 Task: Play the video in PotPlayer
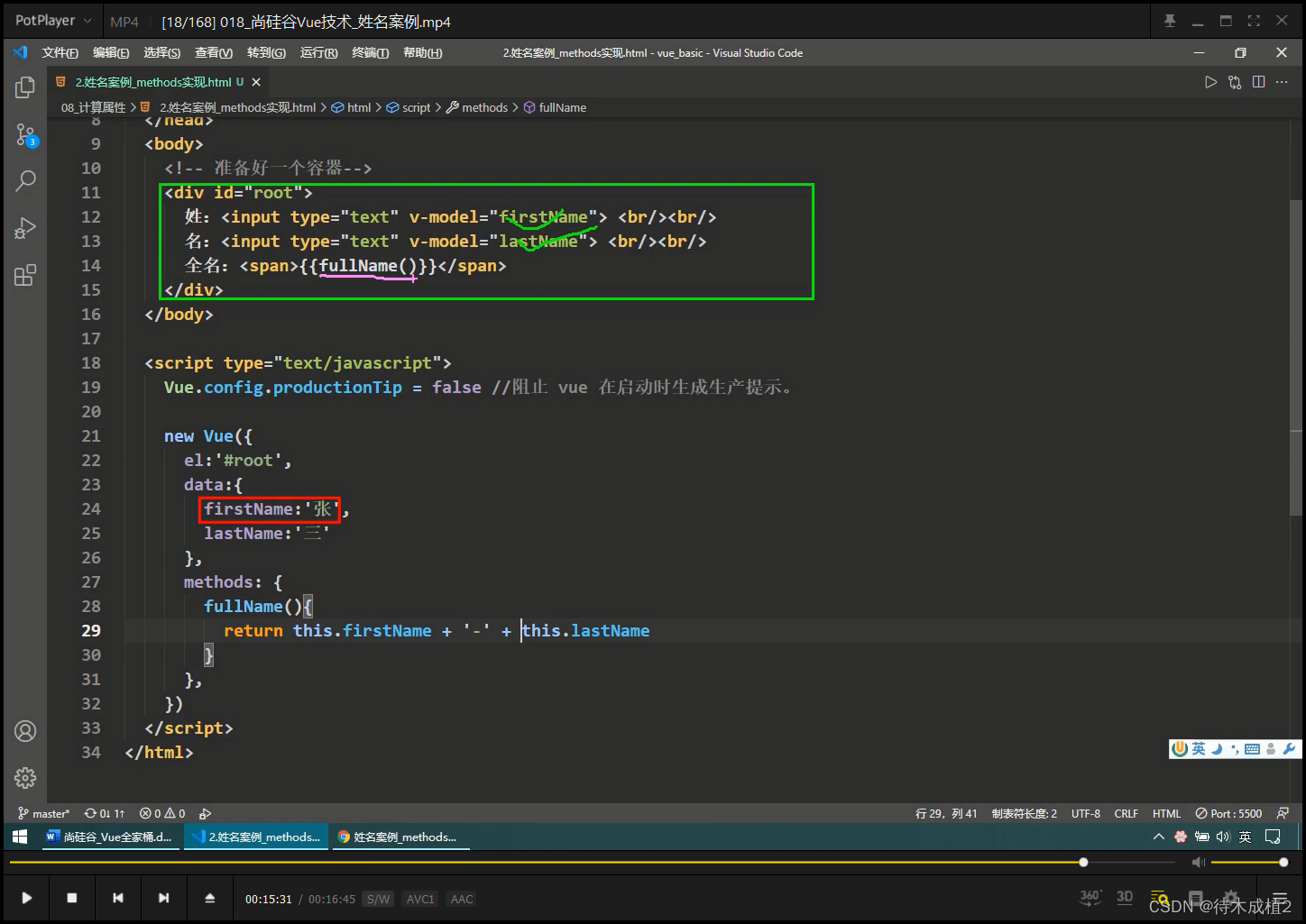tap(26, 898)
